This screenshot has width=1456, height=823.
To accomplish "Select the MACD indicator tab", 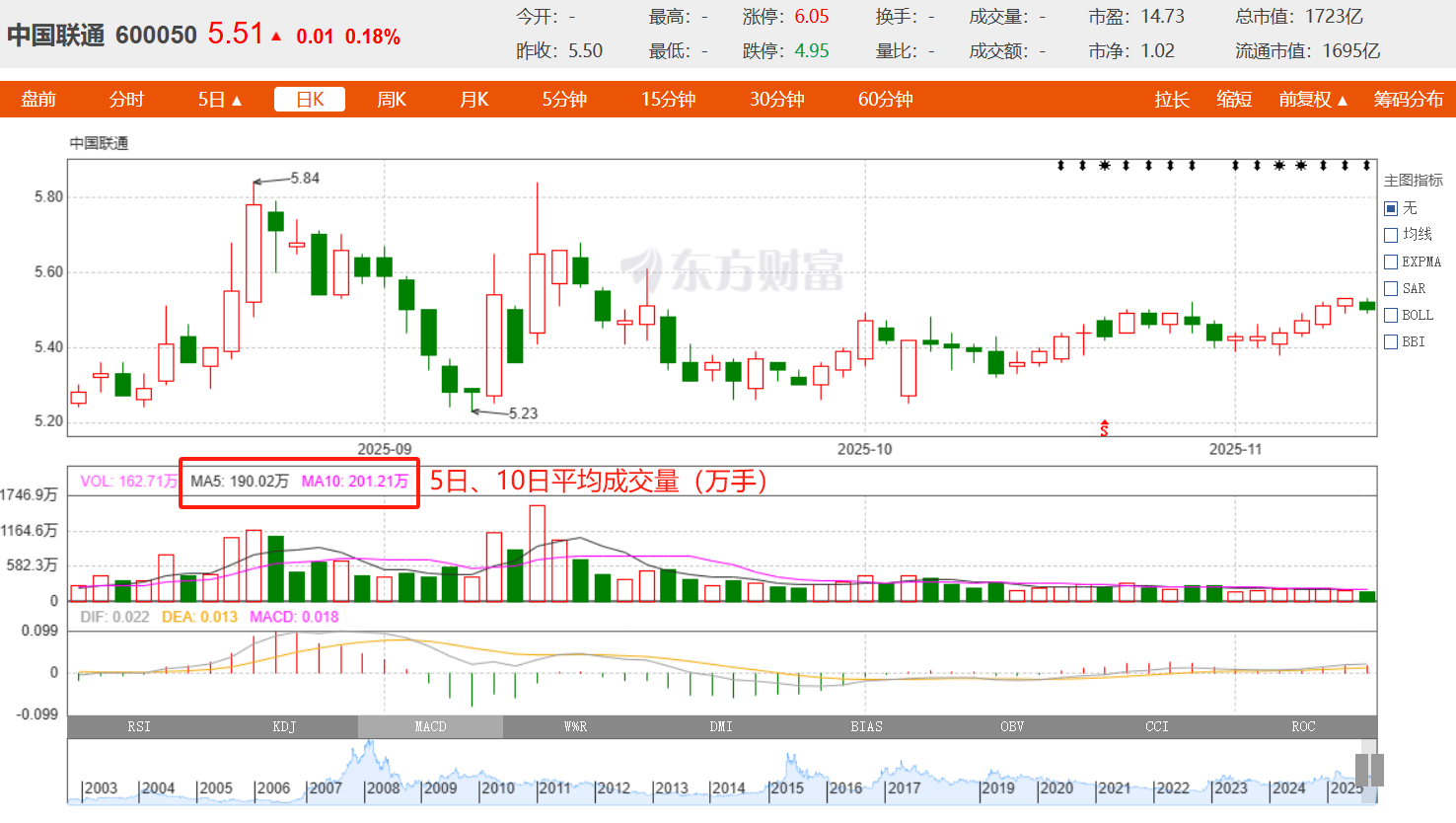I will [430, 726].
